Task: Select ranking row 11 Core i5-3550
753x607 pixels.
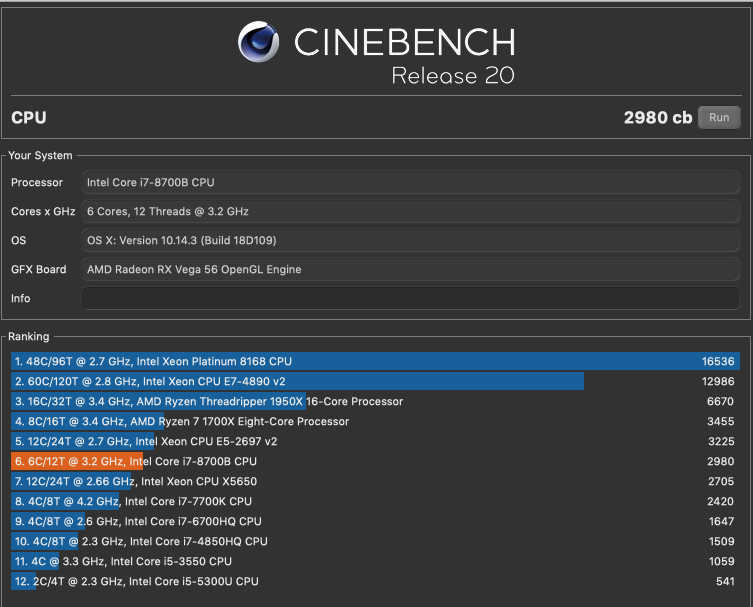Action: (376, 561)
